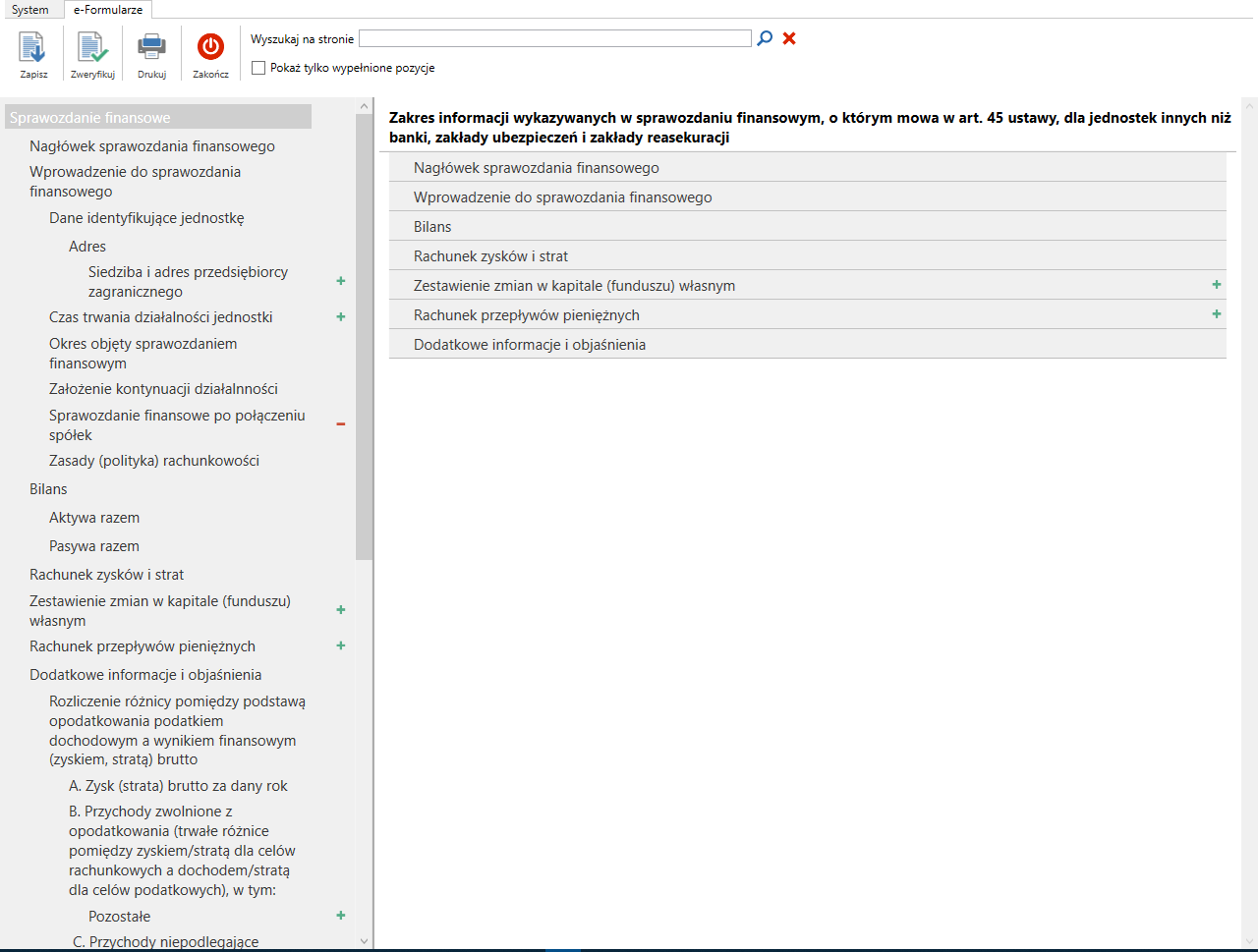Select Rachunek zysków i strat in left tree

[106, 575]
